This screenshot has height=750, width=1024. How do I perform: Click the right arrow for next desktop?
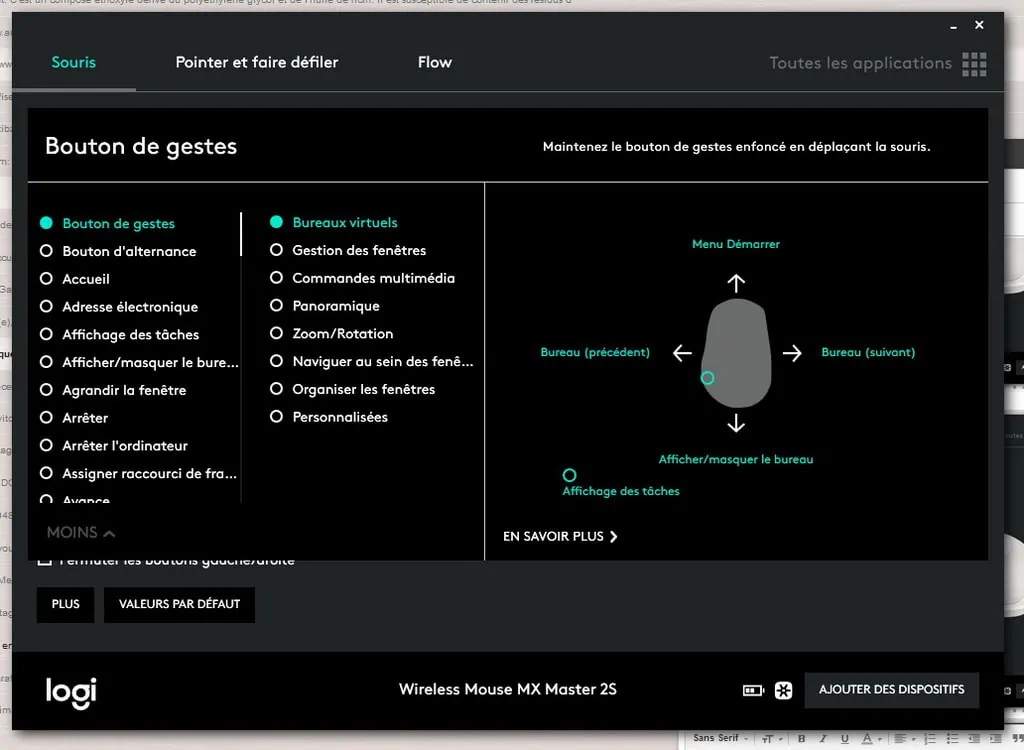point(792,353)
